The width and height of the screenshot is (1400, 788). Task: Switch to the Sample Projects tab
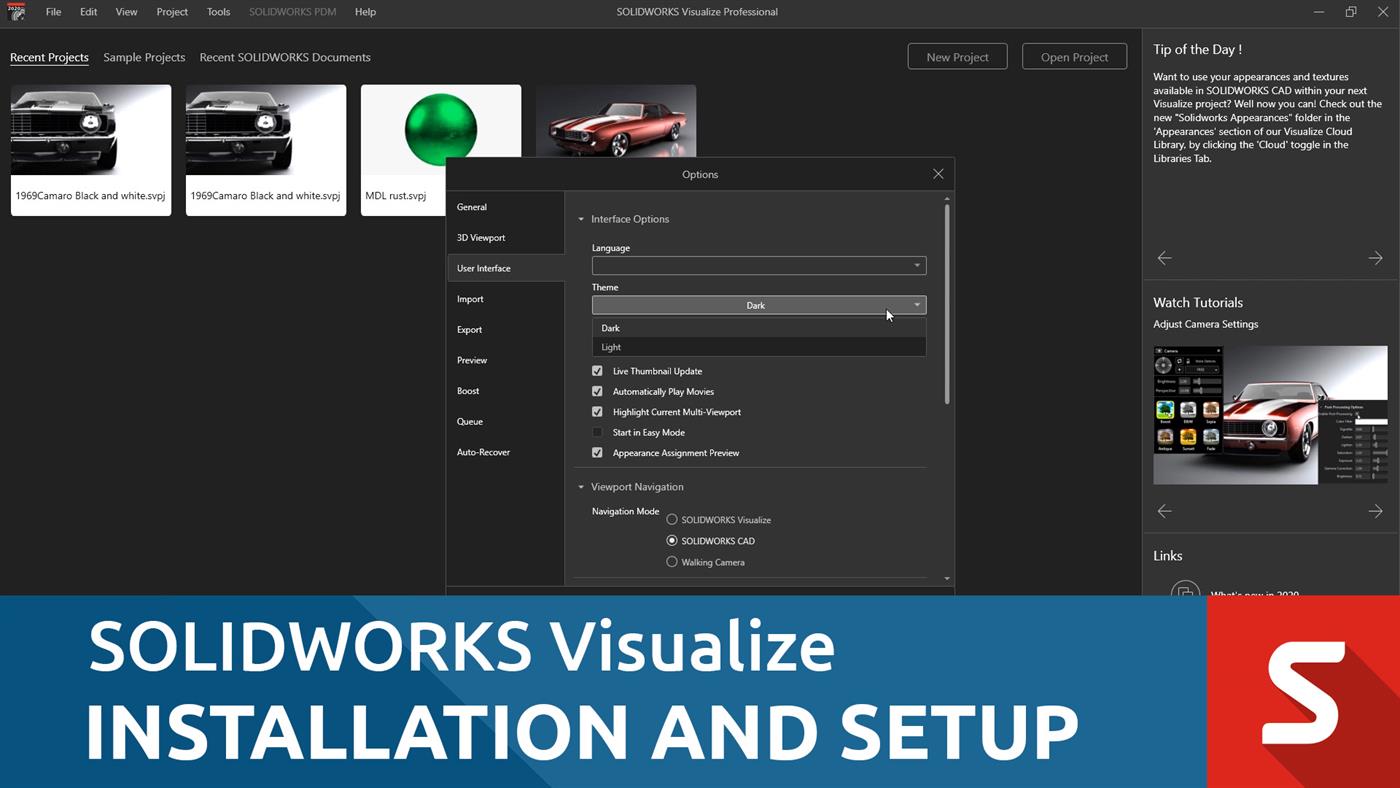click(x=144, y=57)
